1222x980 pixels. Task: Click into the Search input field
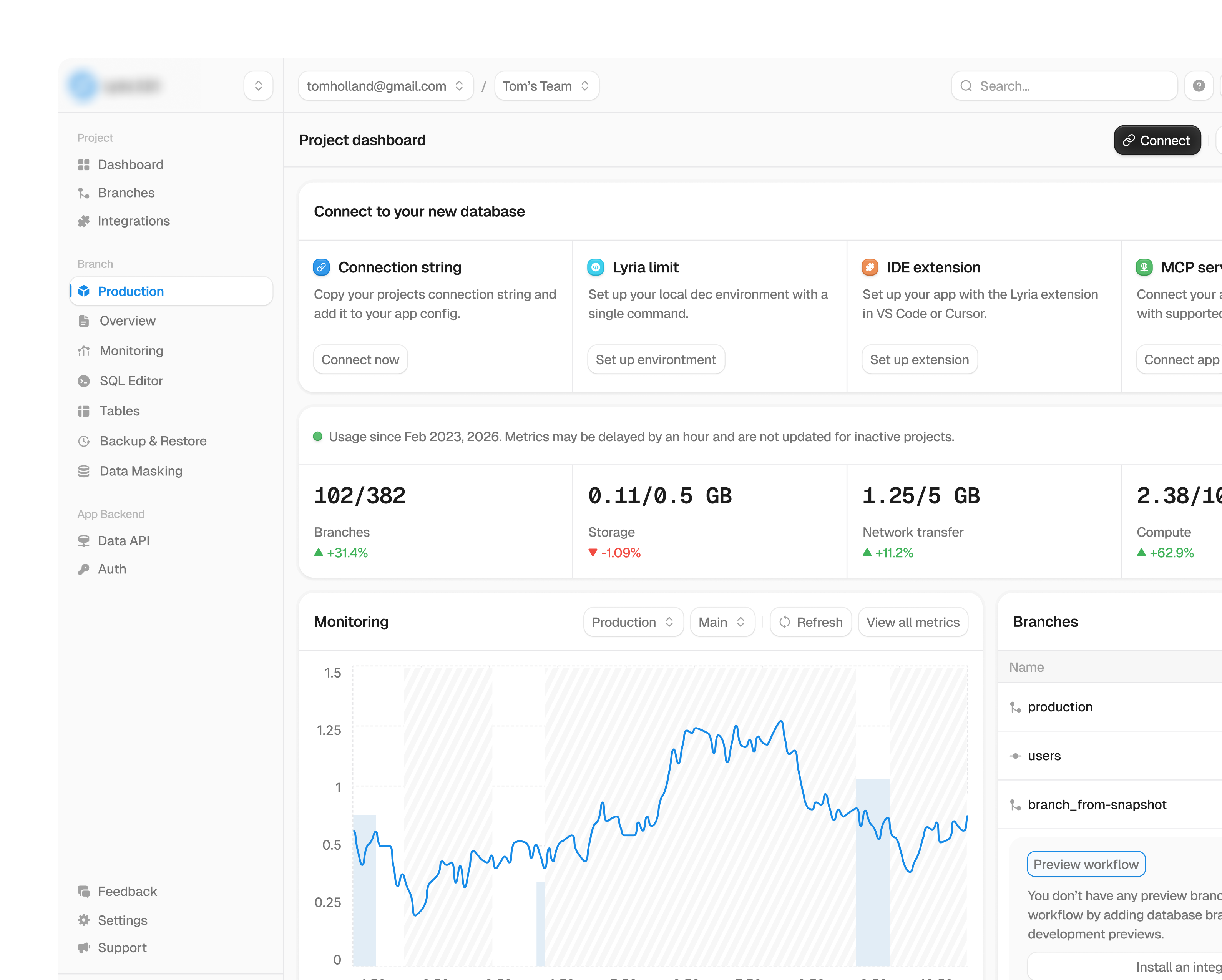point(1064,86)
